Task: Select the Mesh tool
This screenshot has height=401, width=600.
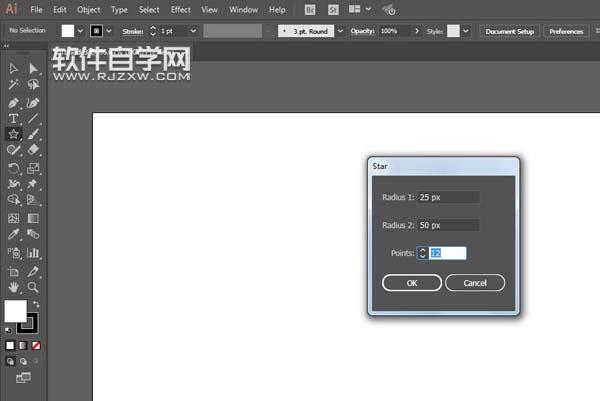Action: tap(13, 218)
